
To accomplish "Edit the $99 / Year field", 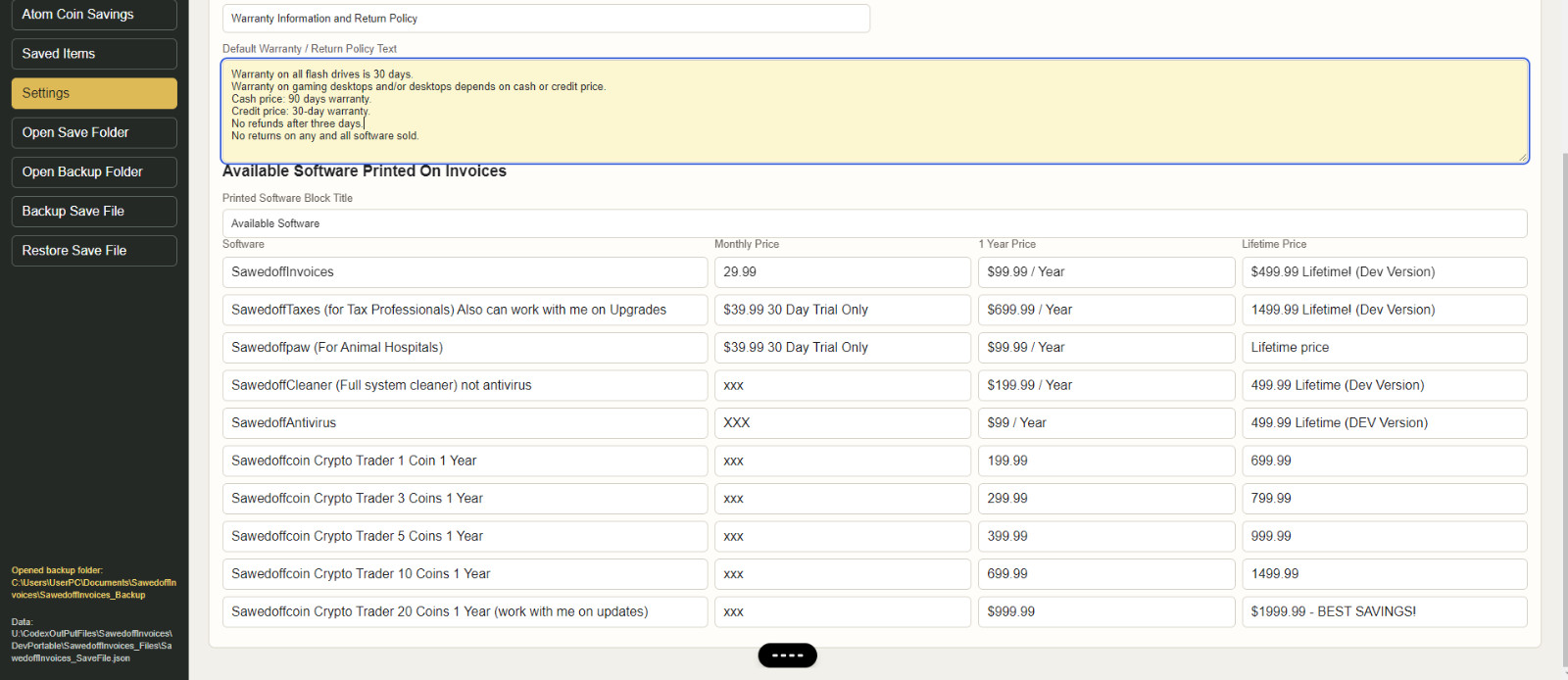I will point(1106,423).
